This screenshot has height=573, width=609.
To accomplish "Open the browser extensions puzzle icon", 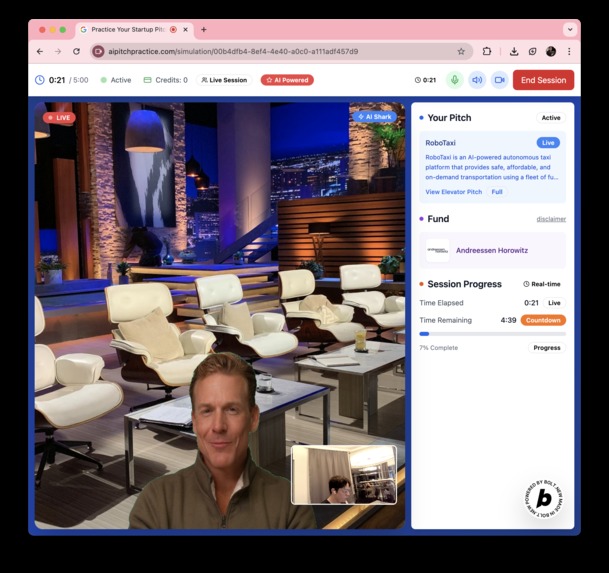I will [487, 51].
